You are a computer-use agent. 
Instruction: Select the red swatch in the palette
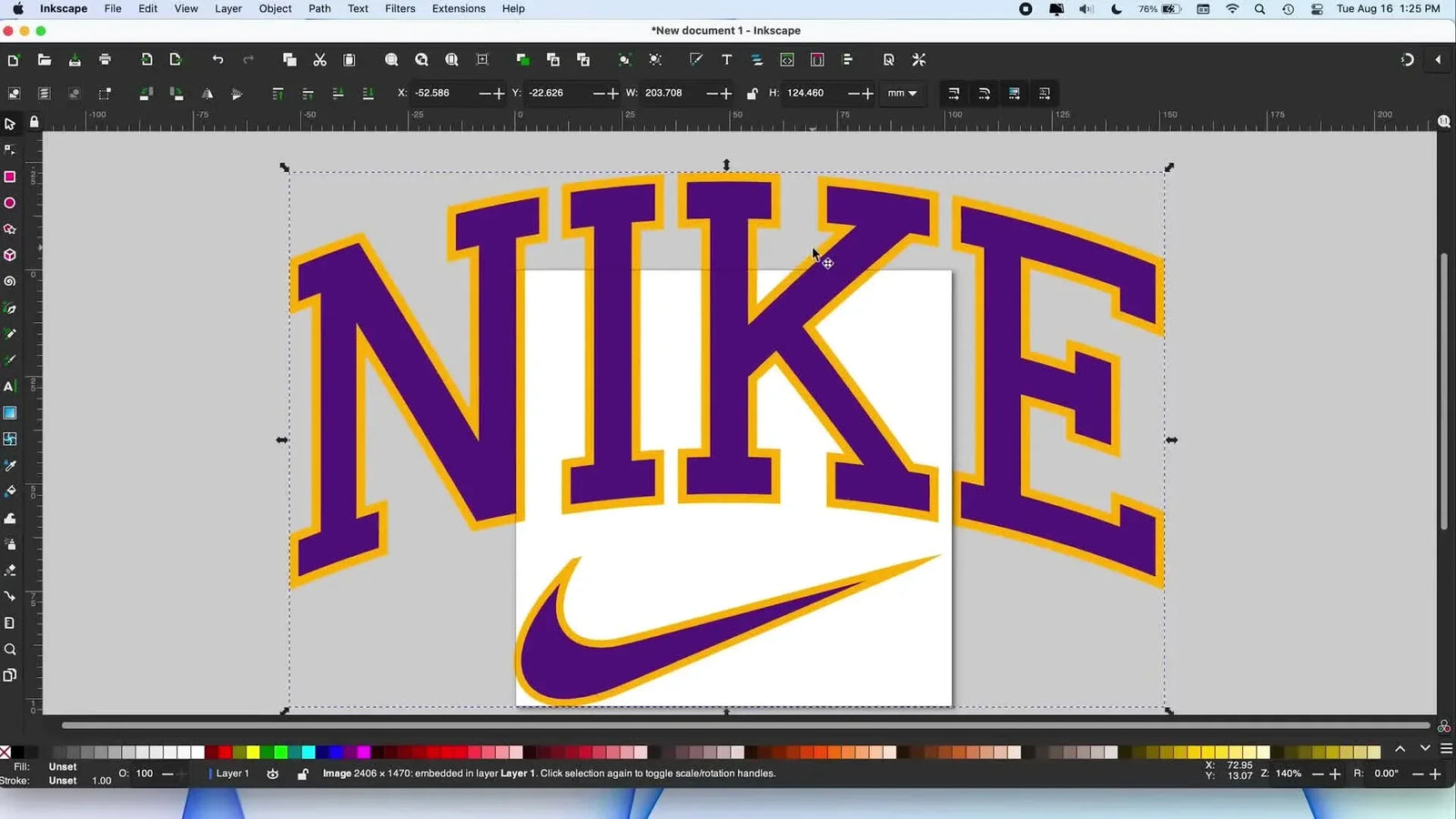[226, 753]
